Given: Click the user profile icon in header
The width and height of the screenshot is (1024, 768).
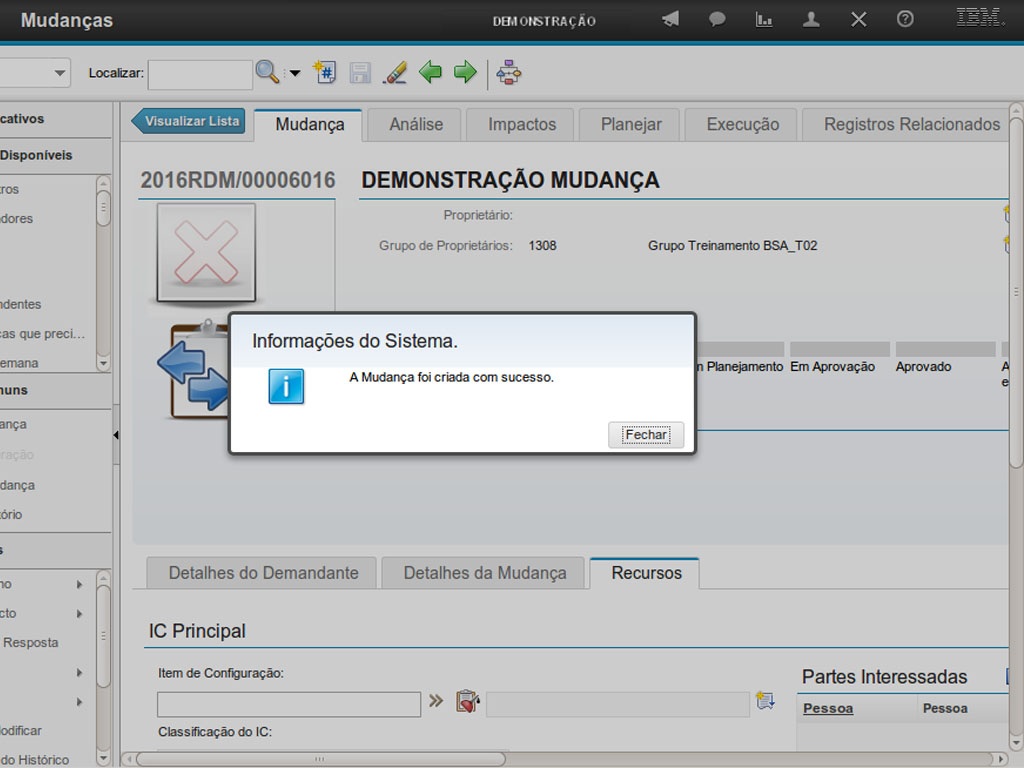Looking at the screenshot, I should coord(811,19).
